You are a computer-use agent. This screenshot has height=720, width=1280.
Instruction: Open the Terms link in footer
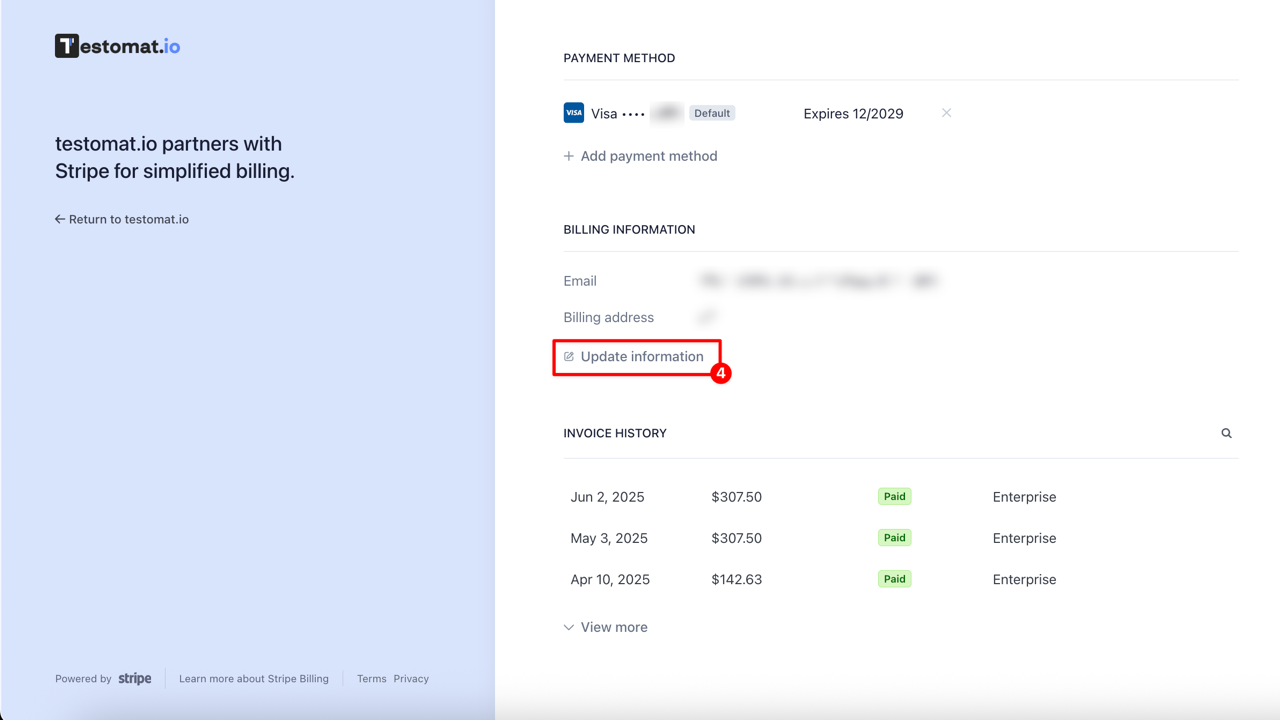[x=371, y=678]
